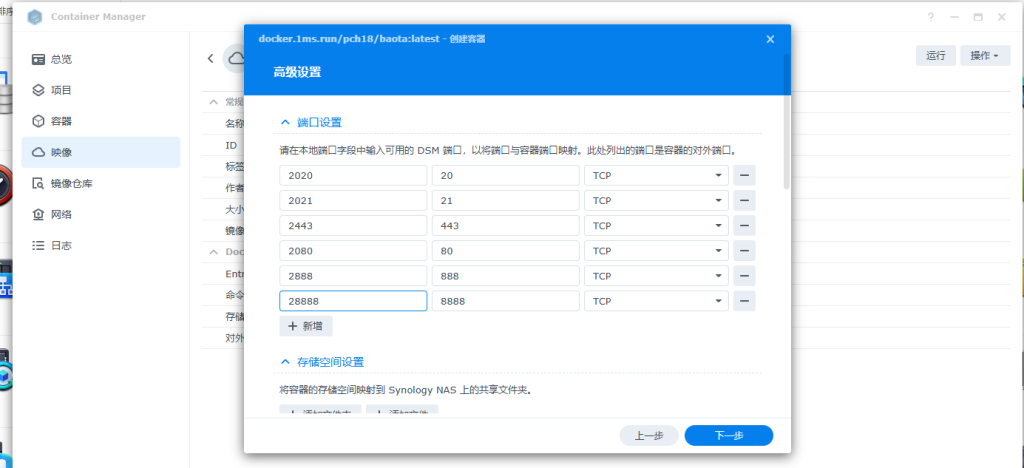The height and width of the screenshot is (468, 1024).
Task: Open 容器 in the sidebar
Action: [x=101, y=121]
